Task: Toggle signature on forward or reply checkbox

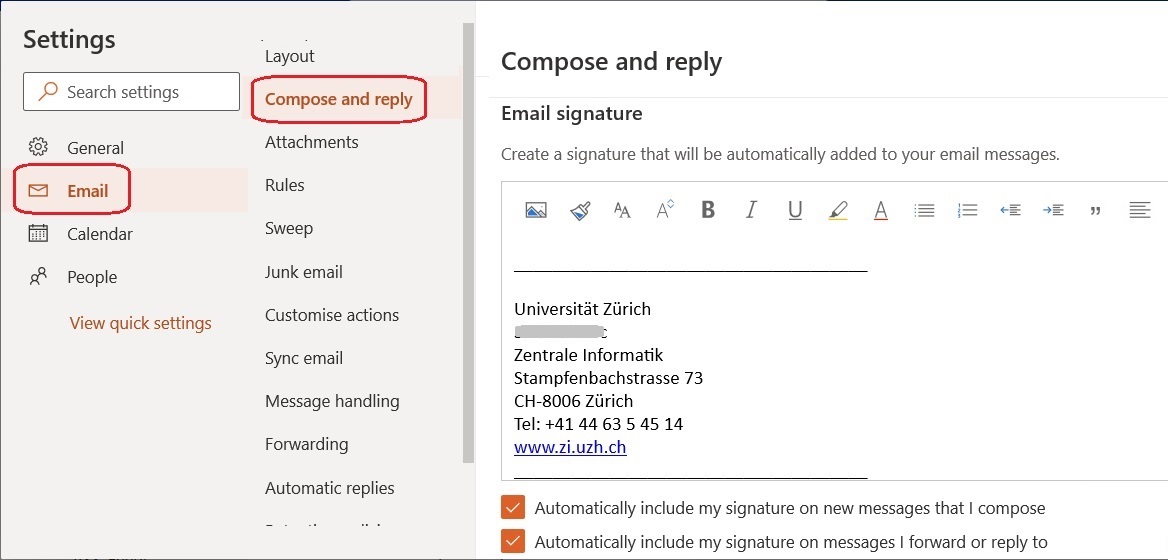Action: [513, 542]
